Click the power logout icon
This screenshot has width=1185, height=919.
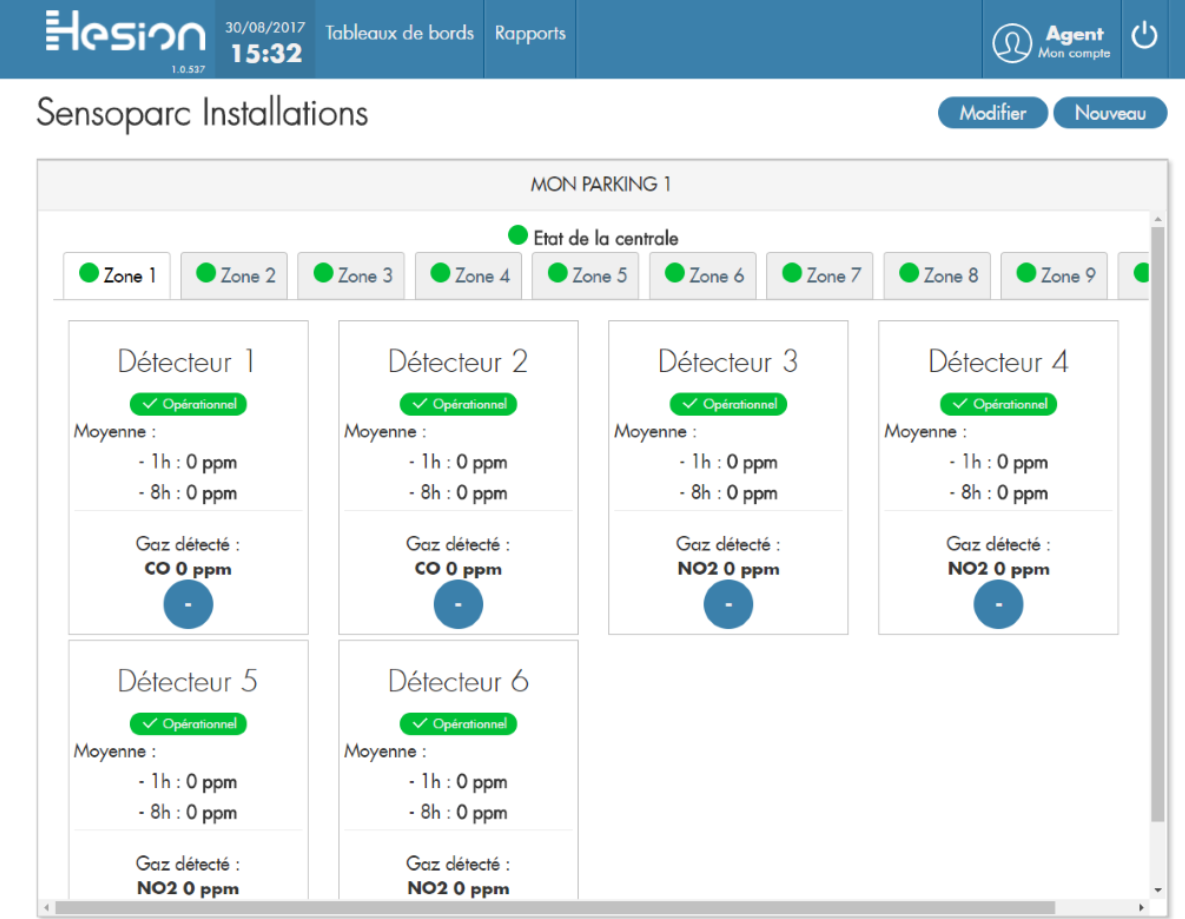click(1144, 36)
